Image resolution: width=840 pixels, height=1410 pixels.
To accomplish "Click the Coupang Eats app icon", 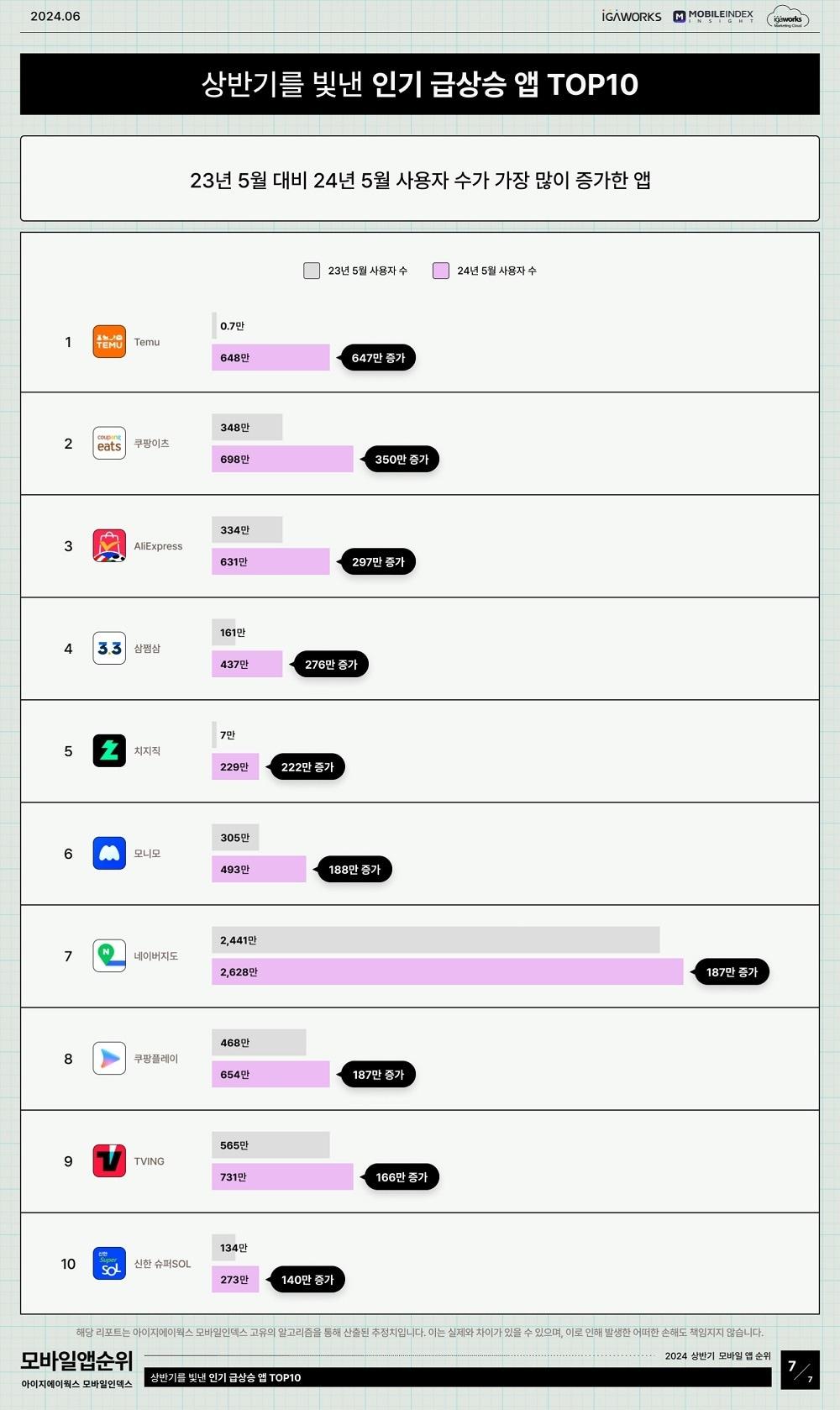I will pyautogui.click(x=109, y=444).
